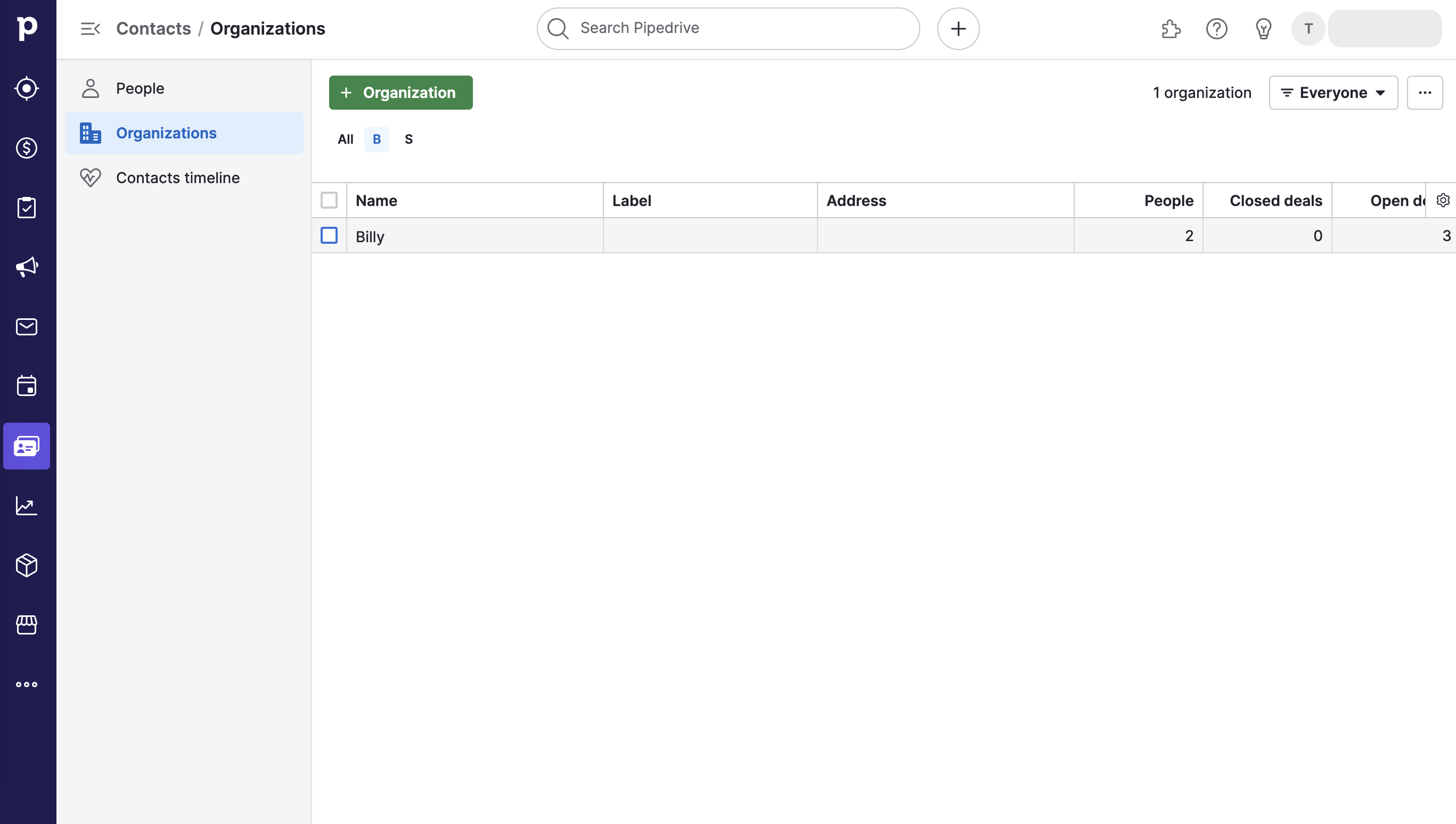Check the Billy organization row checkbox

point(329,235)
